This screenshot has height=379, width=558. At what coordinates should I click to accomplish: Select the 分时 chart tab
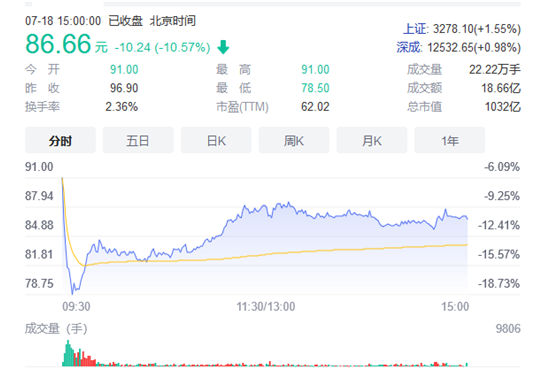[x=60, y=141]
